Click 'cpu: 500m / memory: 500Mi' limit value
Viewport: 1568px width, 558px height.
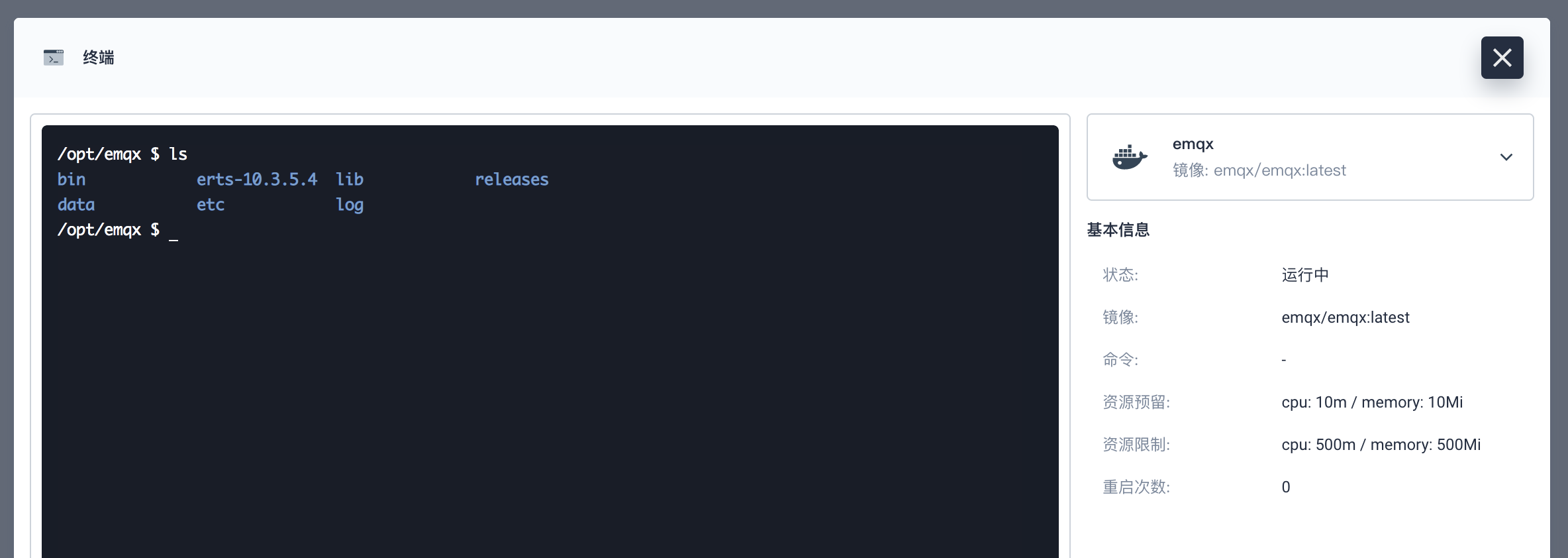1381,445
